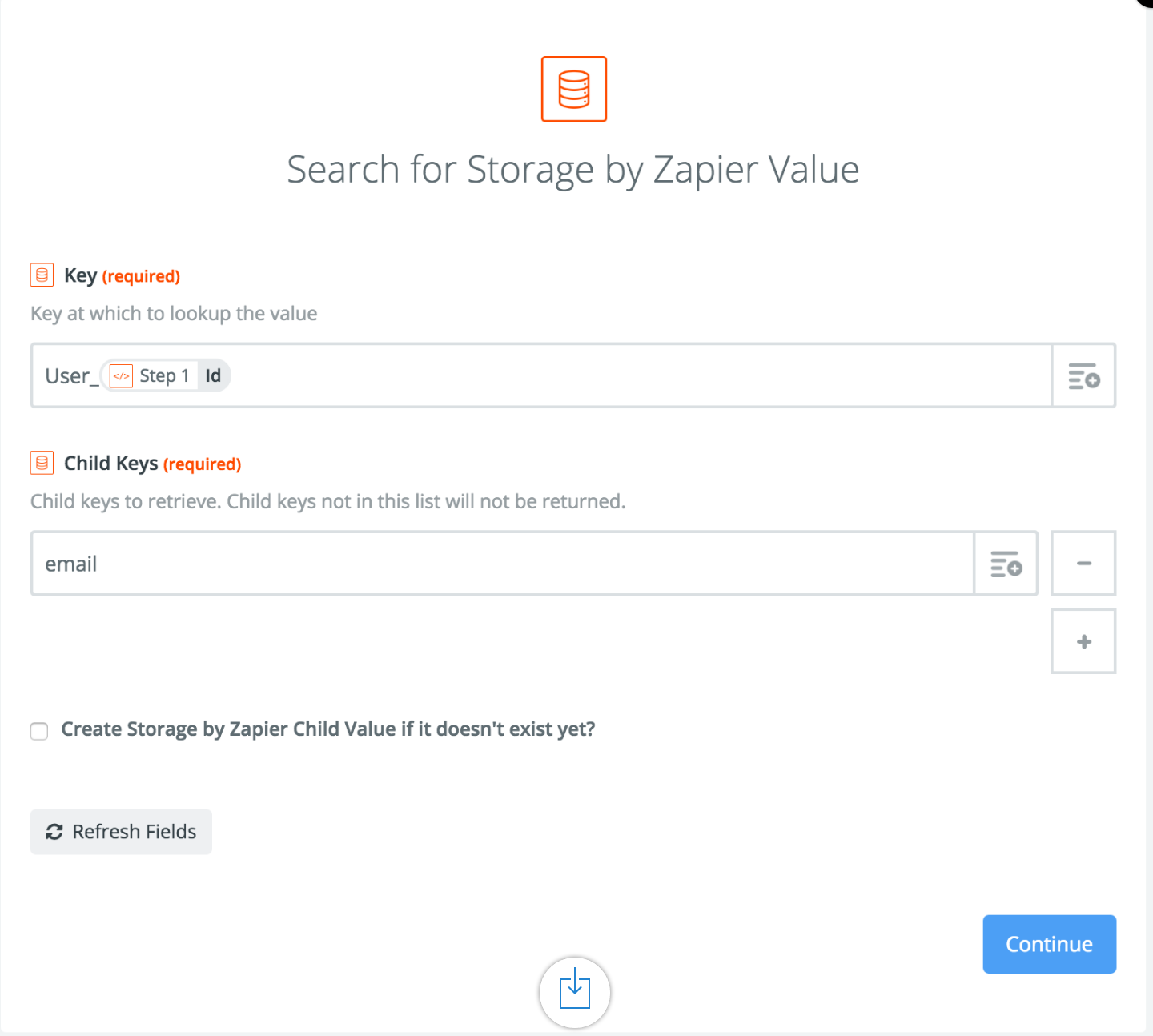
Task: Add another child key row
Action: [x=1083, y=641]
